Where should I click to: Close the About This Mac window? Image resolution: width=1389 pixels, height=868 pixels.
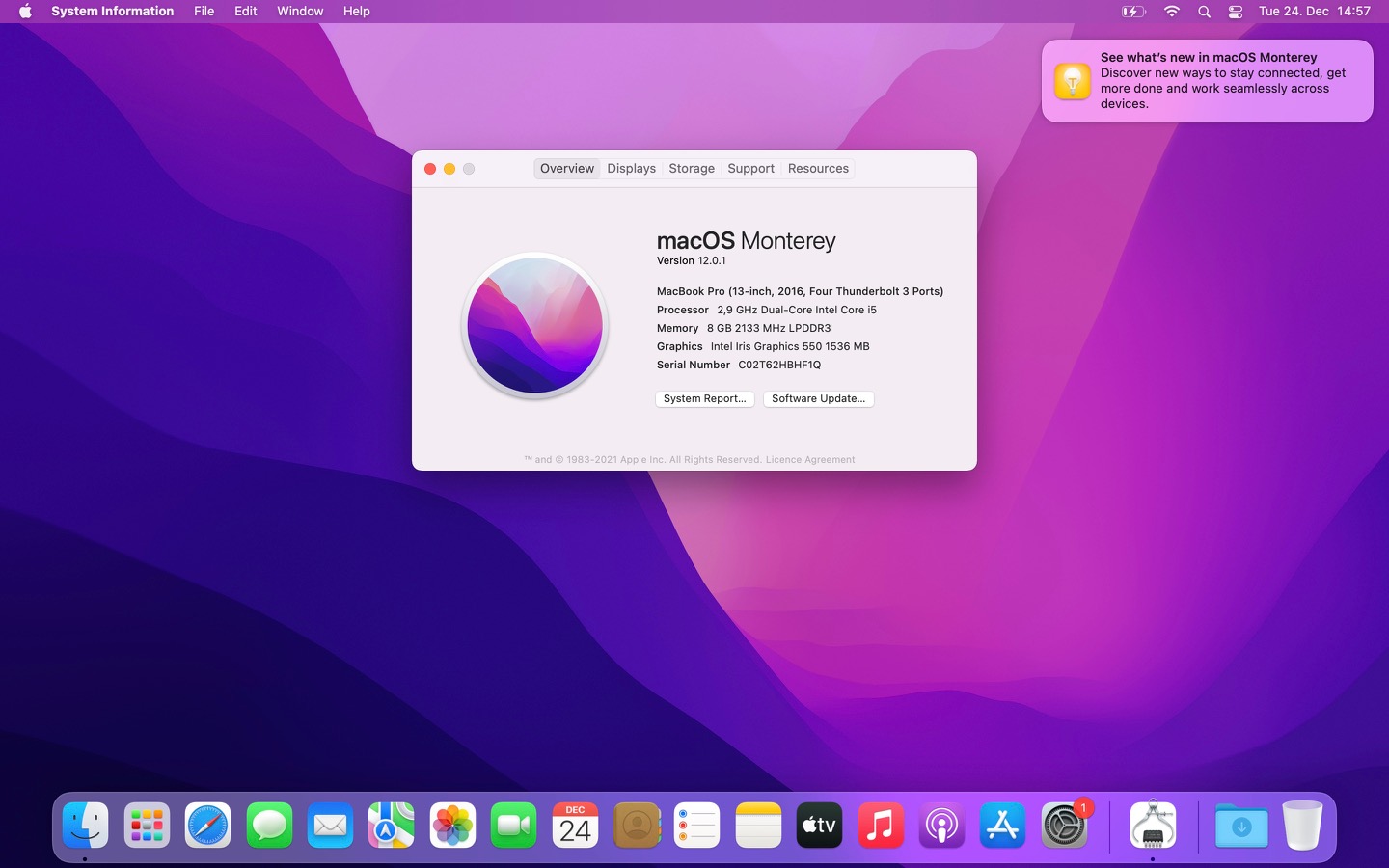tap(430, 169)
